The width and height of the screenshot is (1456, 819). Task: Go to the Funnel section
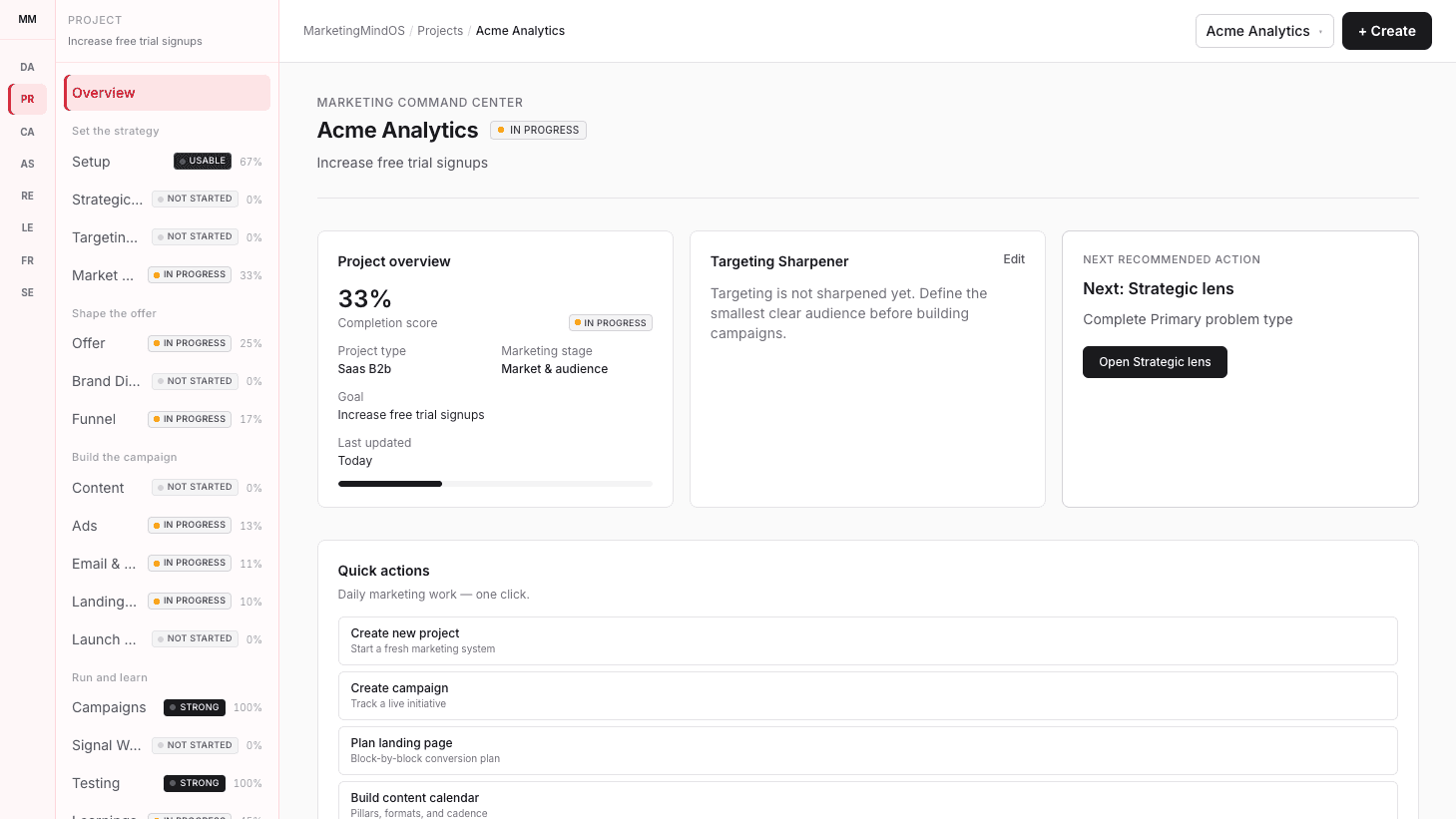click(x=167, y=419)
